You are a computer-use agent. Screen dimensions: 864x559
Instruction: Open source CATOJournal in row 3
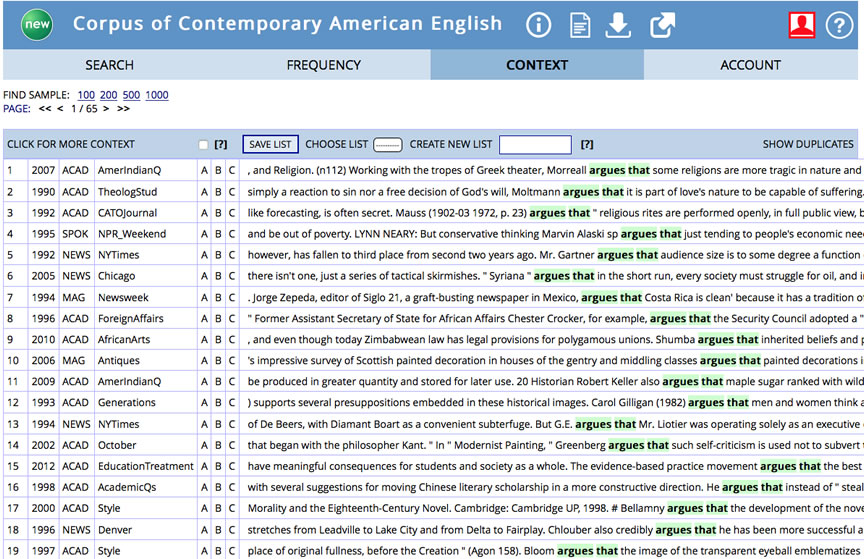127,213
